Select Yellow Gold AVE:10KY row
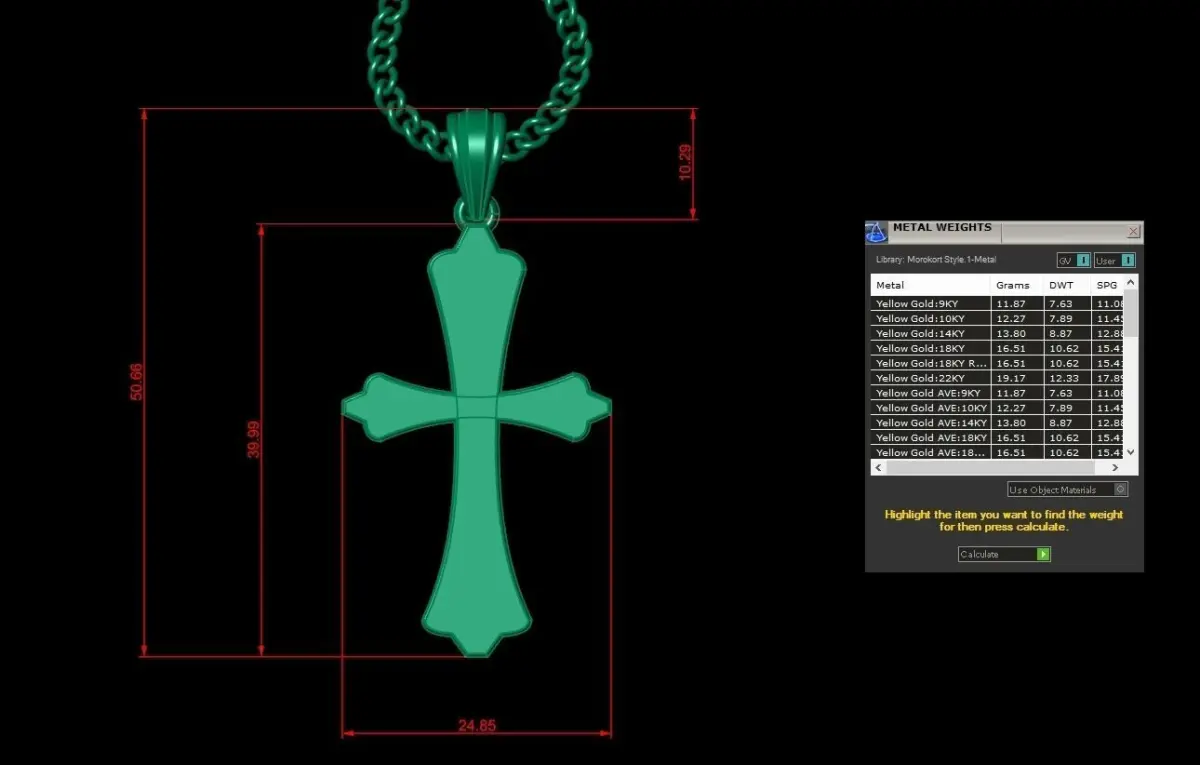This screenshot has width=1200, height=765. (x=997, y=408)
